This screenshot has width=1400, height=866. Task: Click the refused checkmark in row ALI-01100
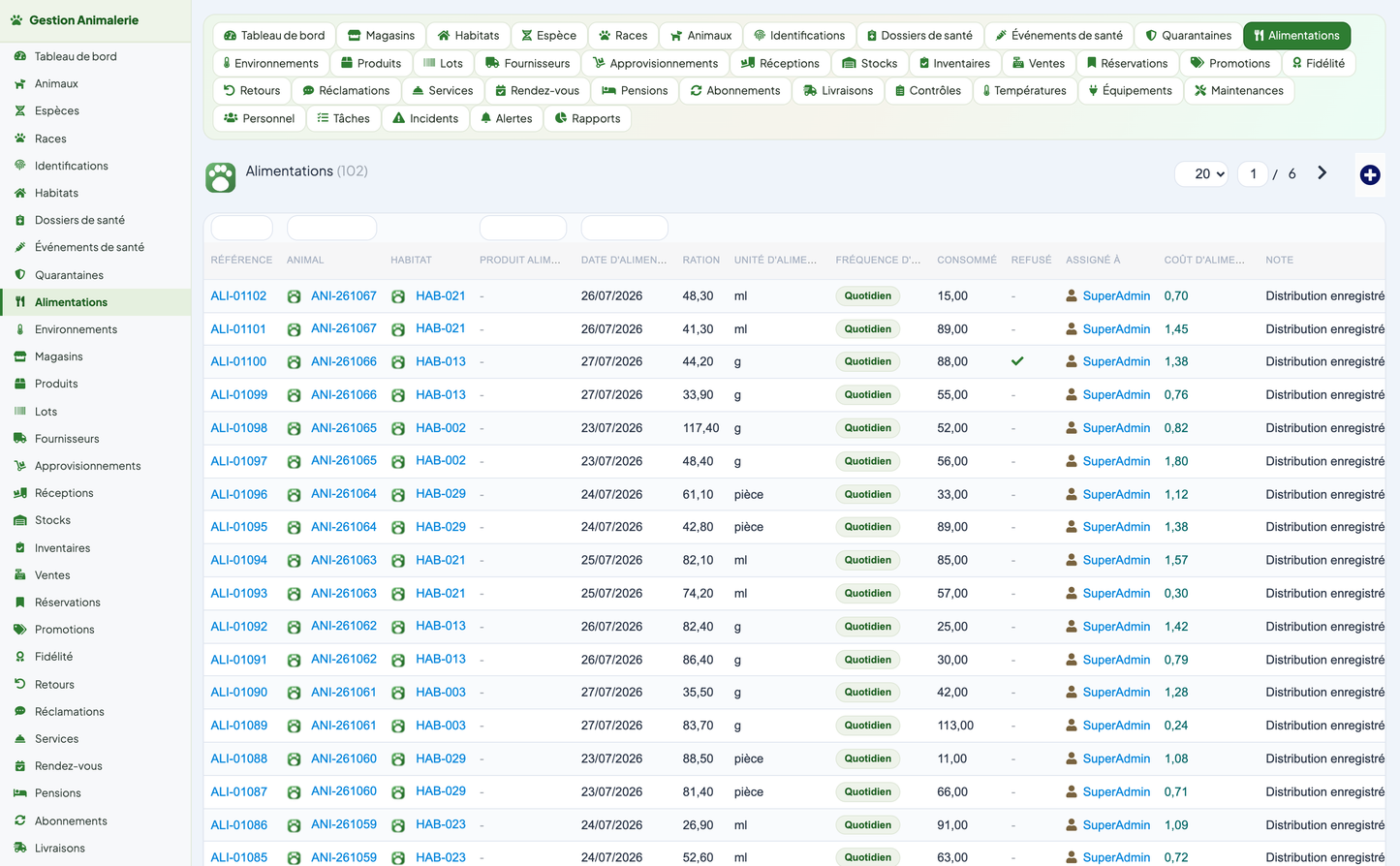click(x=1017, y=361)
